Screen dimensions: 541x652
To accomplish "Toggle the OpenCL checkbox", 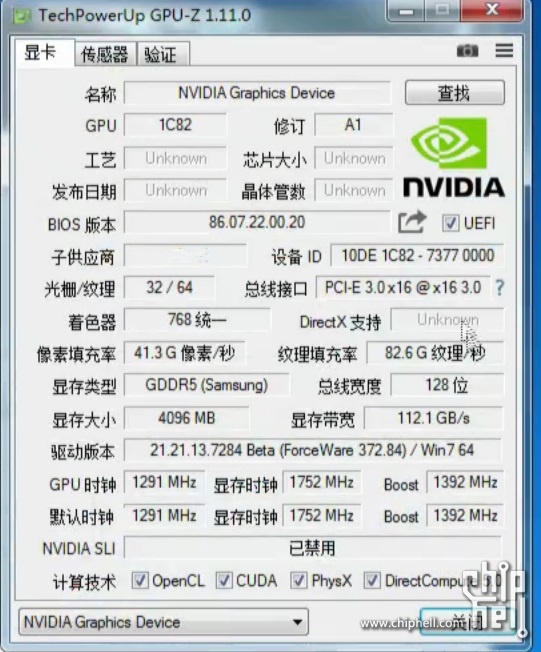I will [x=139, y=580].
